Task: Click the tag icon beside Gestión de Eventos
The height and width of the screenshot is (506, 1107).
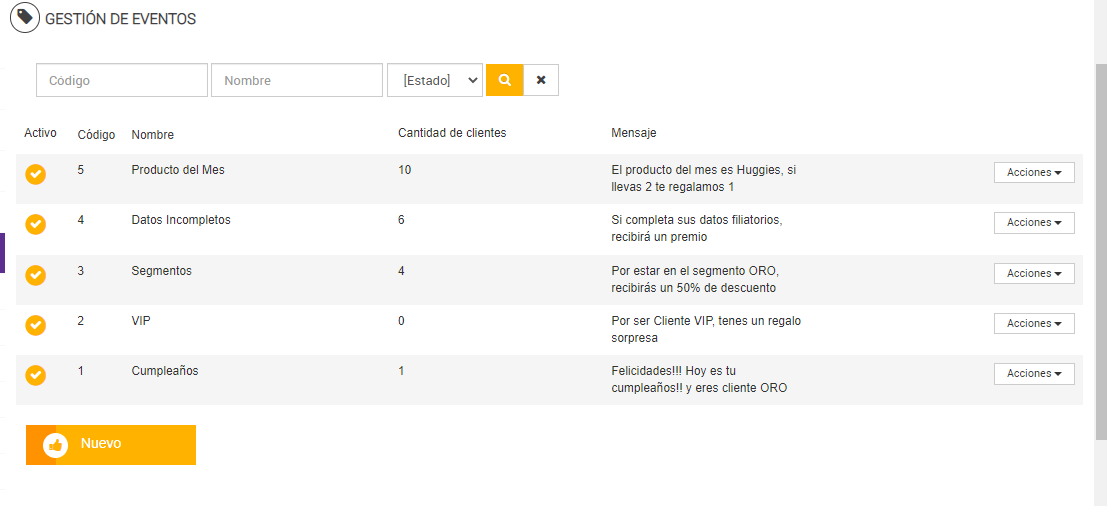Action: coord(25,18)
